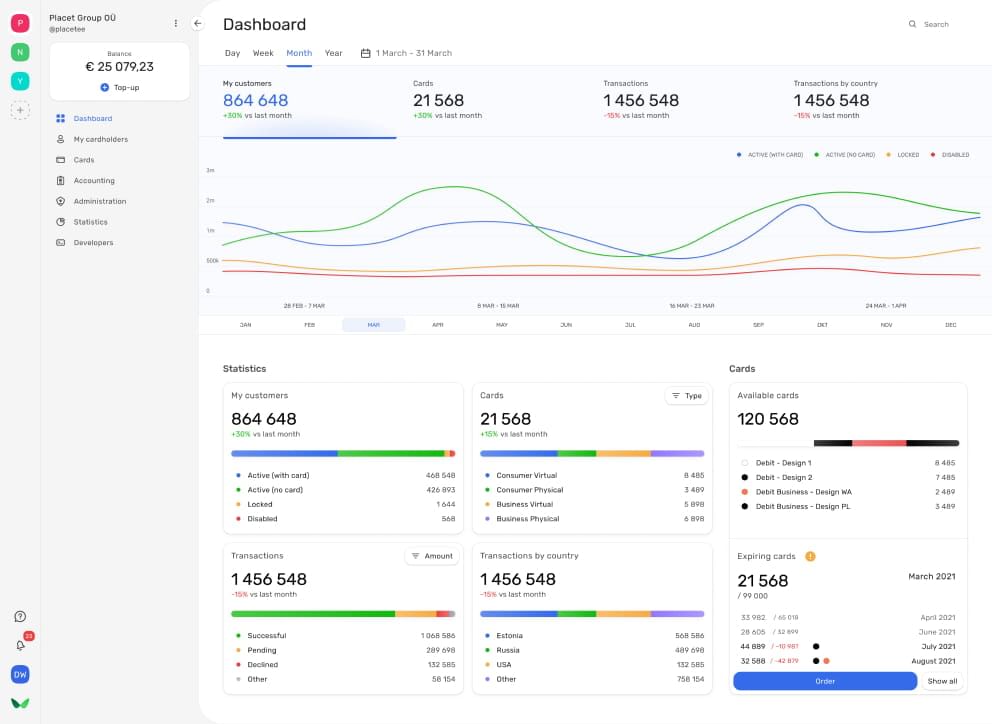Open the Type filter on the Cards card
Image resolution: width=992 pixels, height=724 pixels.
click(x=687, y=396)
